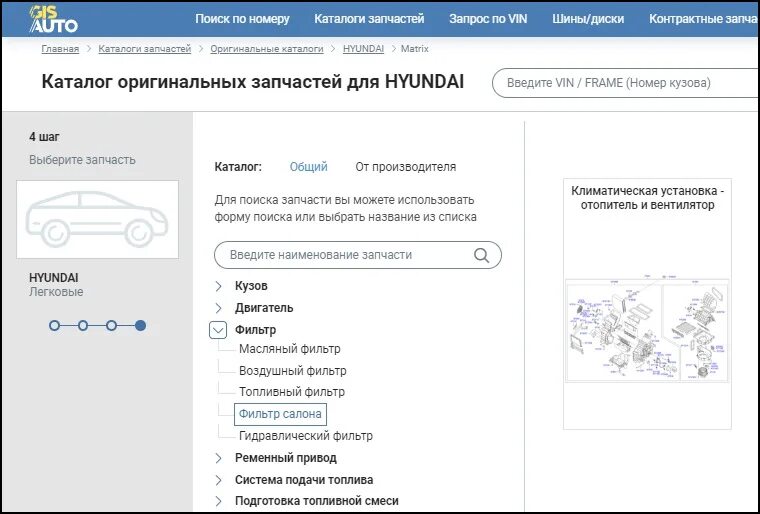Click the filled fourth step circle

coord(141,326)
